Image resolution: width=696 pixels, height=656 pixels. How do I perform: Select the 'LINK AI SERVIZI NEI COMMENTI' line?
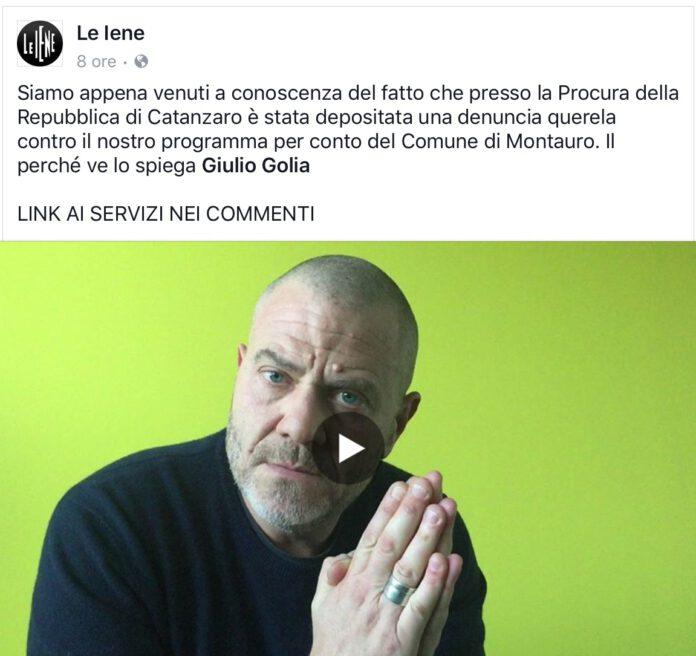pos(166,213)
